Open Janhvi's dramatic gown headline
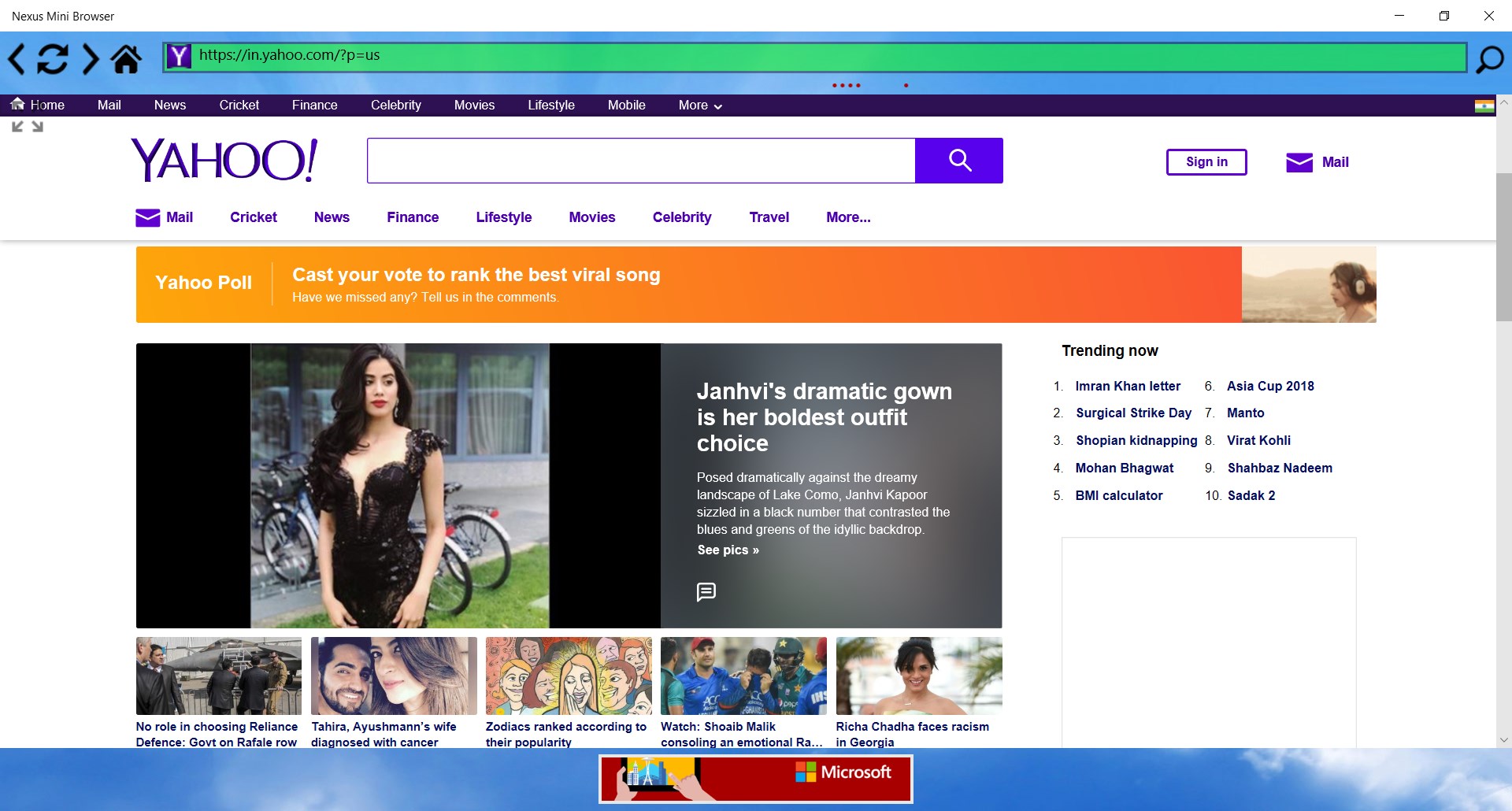 (x=825, y=417)
